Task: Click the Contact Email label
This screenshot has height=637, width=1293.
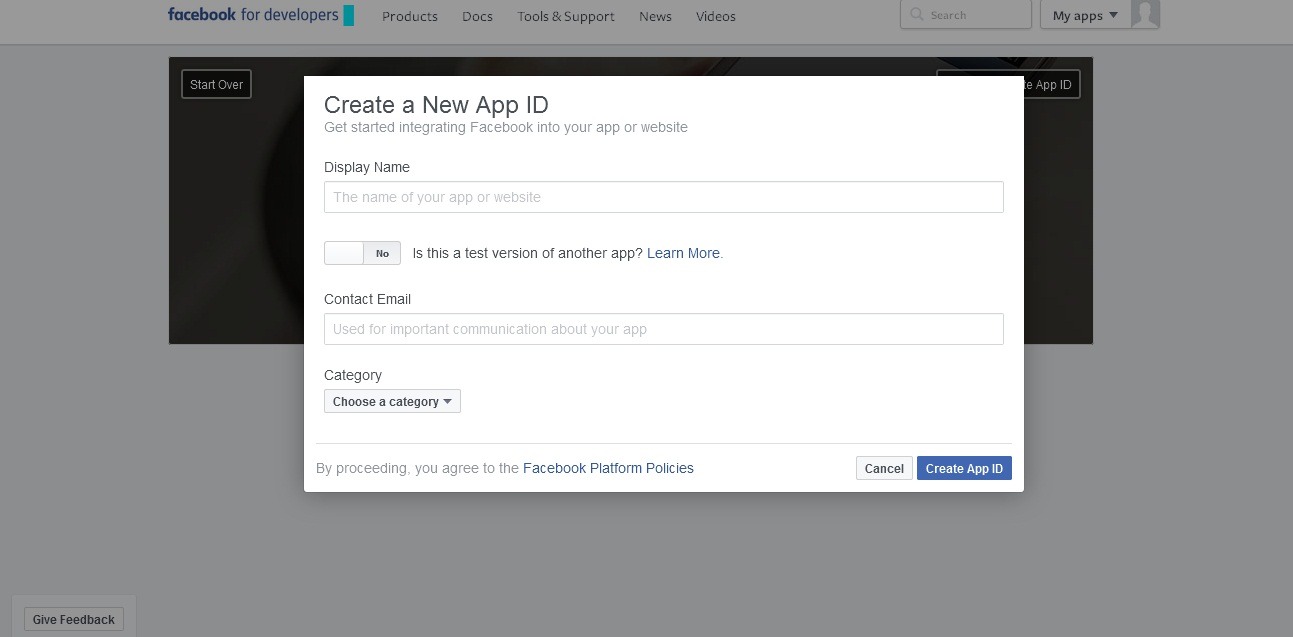Action: click(367, 299)
